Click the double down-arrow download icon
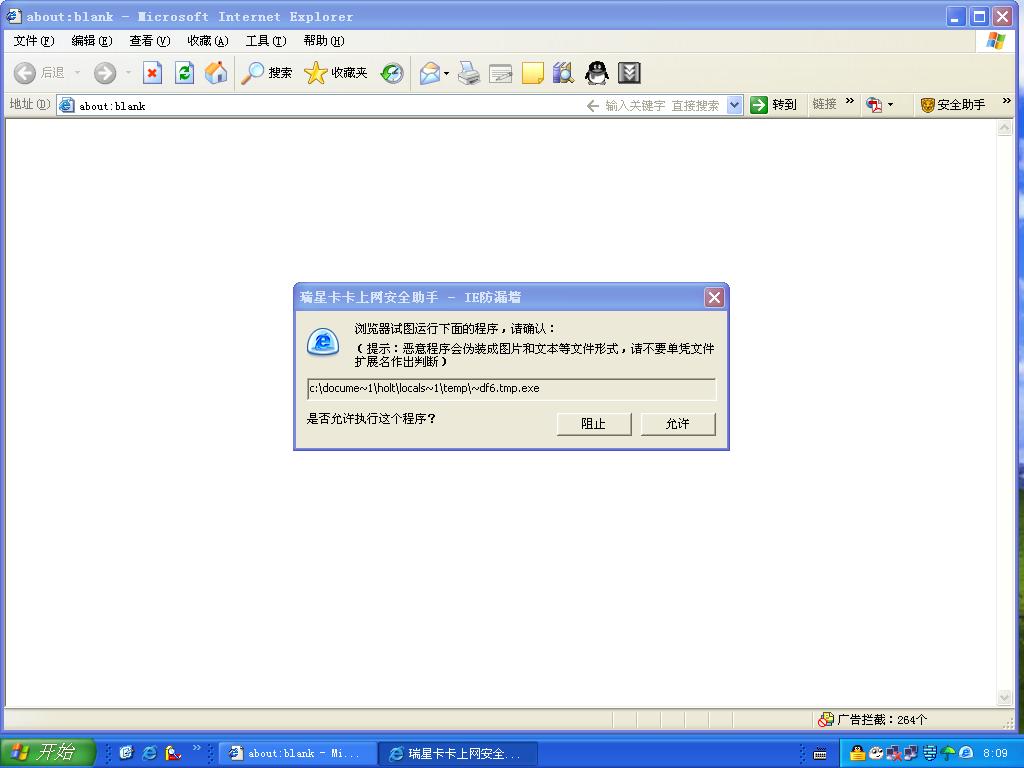This screenshot has width=1024, height=768. pyautogui.click(x=629, y=72)
